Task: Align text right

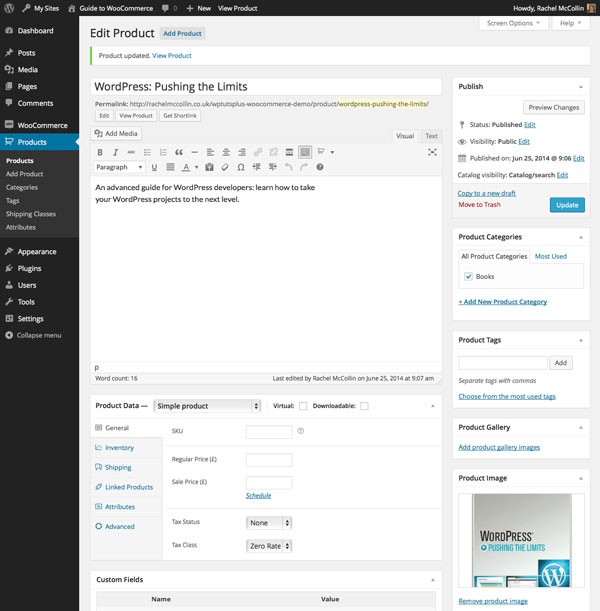Action: pos(242,152)
